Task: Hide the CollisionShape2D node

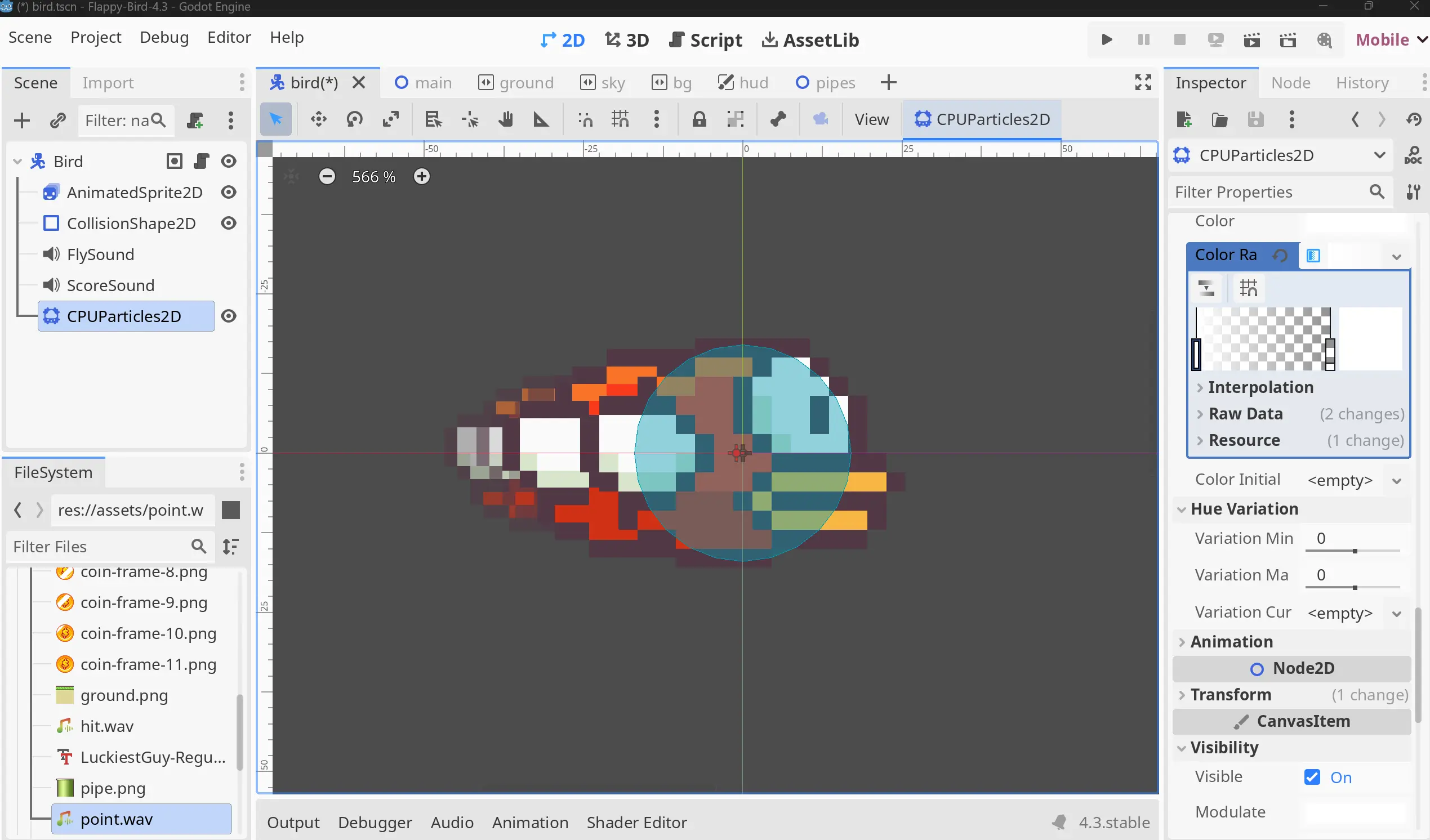Action: (229, 224)
